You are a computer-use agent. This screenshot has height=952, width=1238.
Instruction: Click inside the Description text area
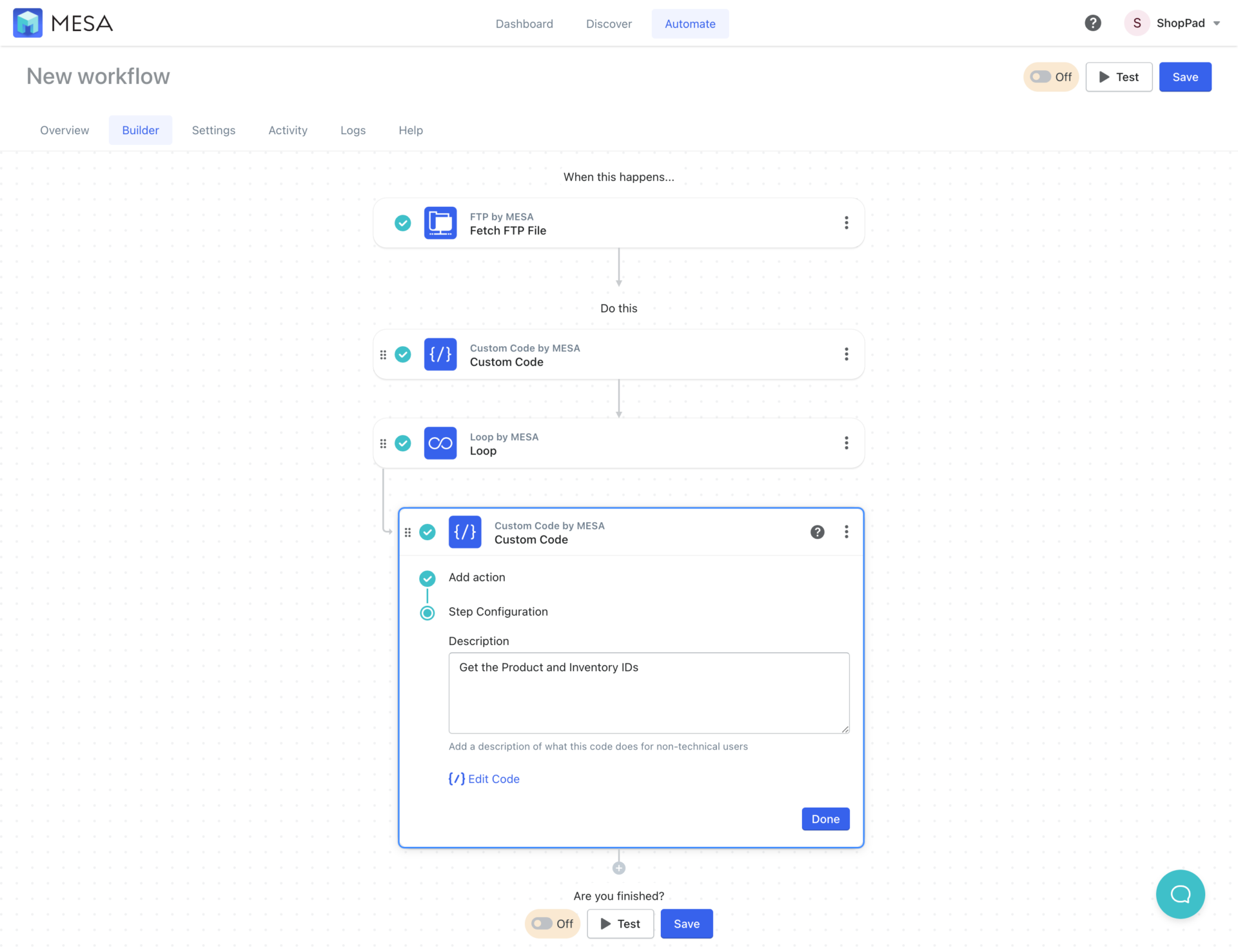tap(649, 693)
